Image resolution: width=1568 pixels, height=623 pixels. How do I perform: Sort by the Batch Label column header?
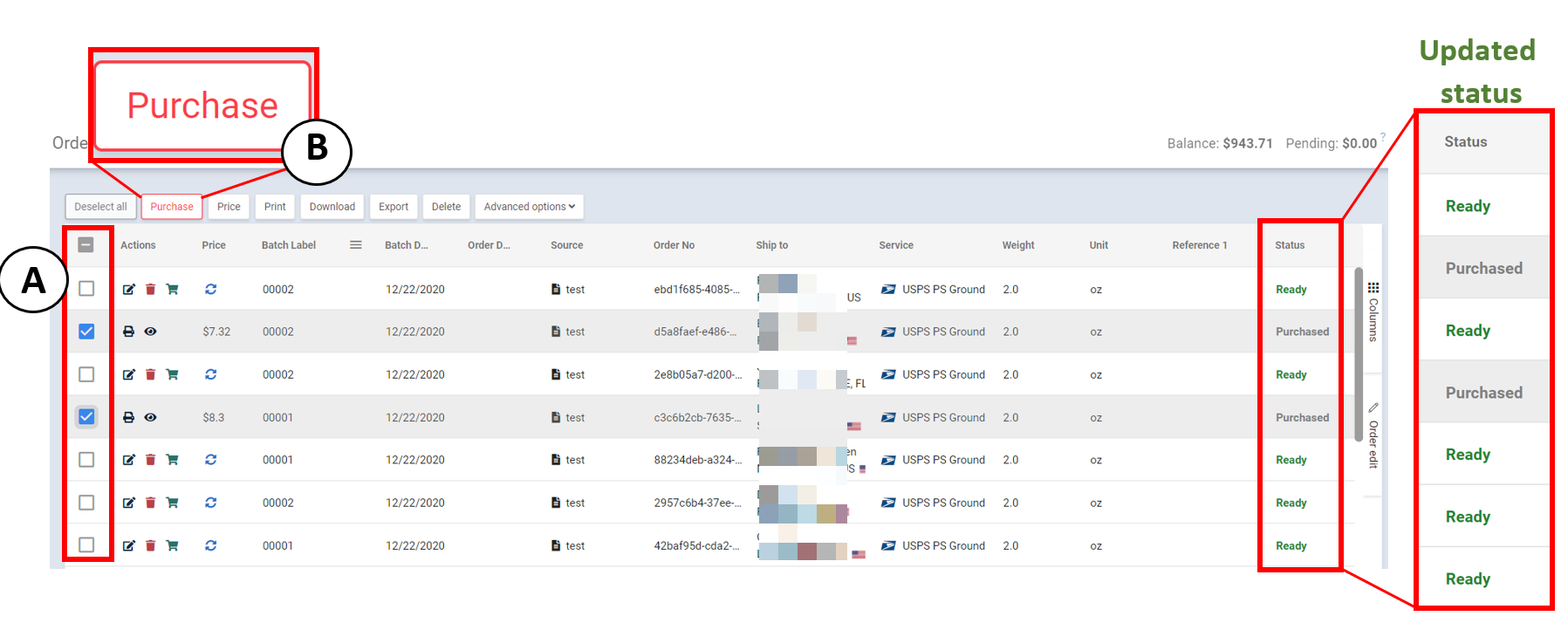[x=289, y=245]
